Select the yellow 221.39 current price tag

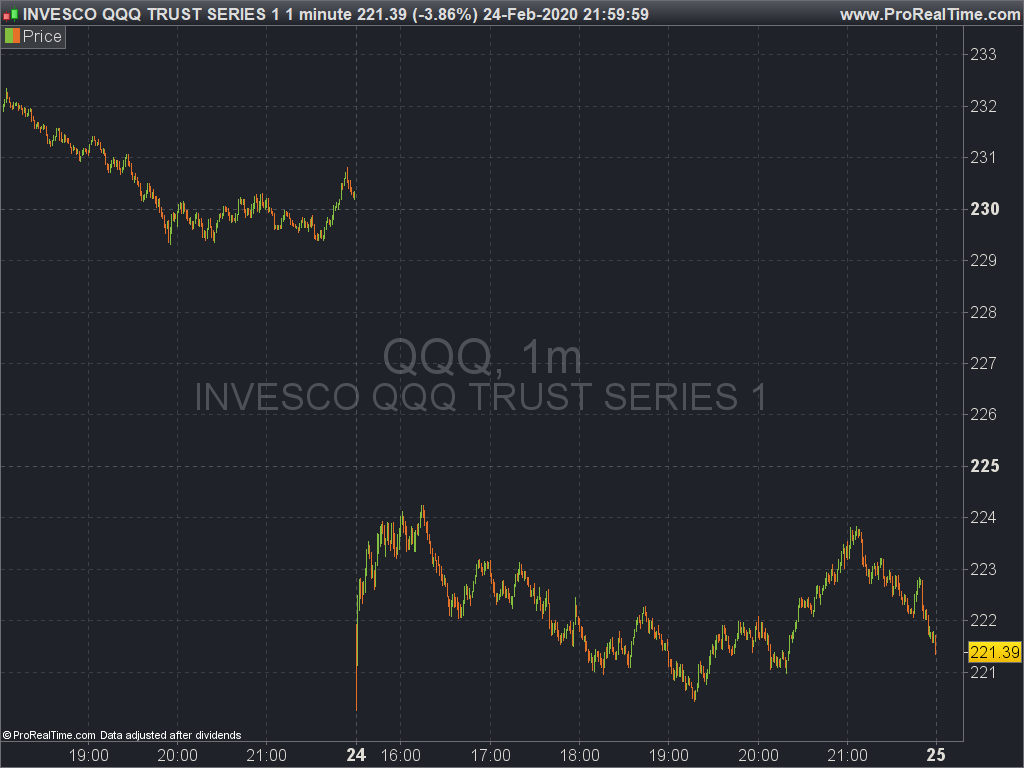(994, 652)
